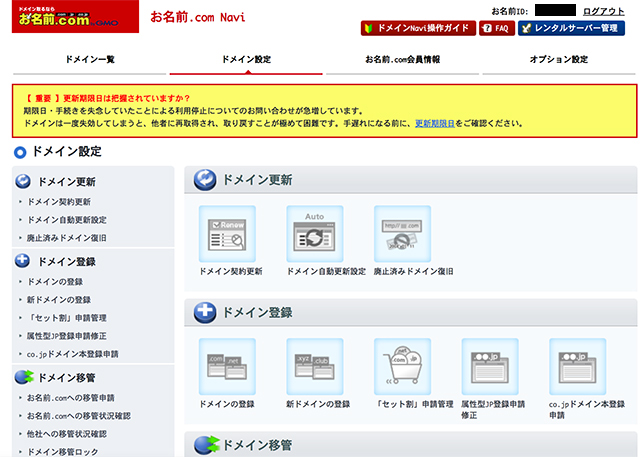Image resolution: width=640 pixels, height=457 pixels.
Task: Click the 新ドメインの登録 xyz/club icon
Action: point(315,366)
